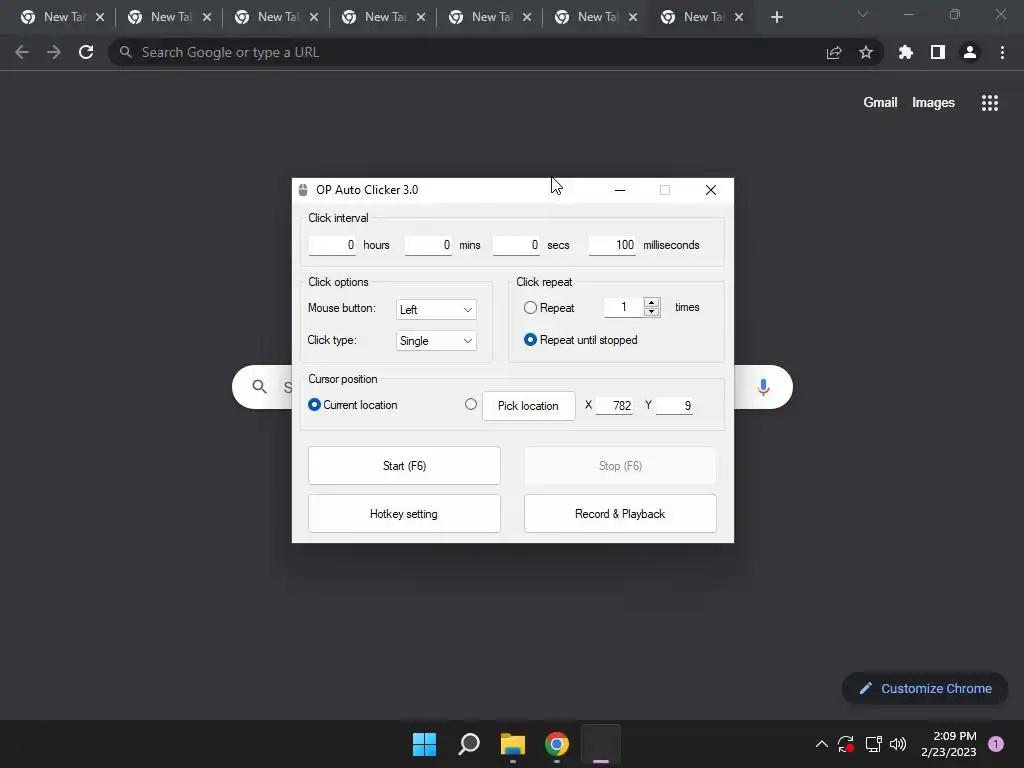Click the Chrome taskbar icon
This screenshot has height=768, width=1024.
click(x=557, y=744)
